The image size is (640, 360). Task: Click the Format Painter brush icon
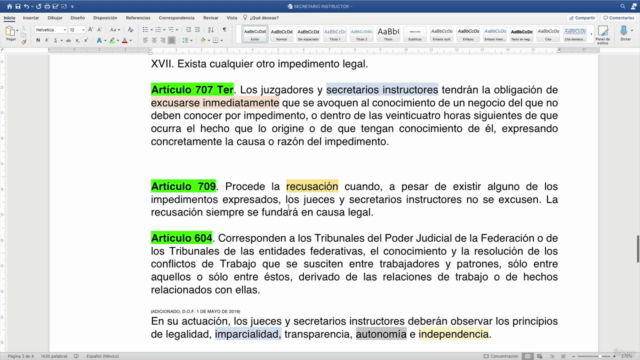tap(24, 42)
